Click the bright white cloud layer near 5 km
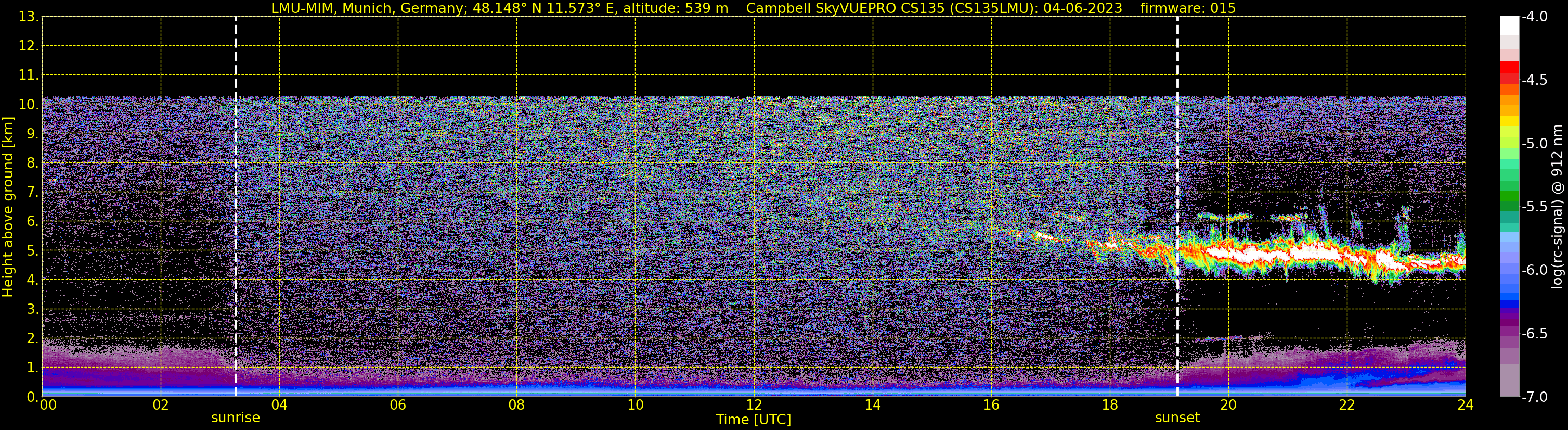1568x430 pixels. pos(1278,254)
